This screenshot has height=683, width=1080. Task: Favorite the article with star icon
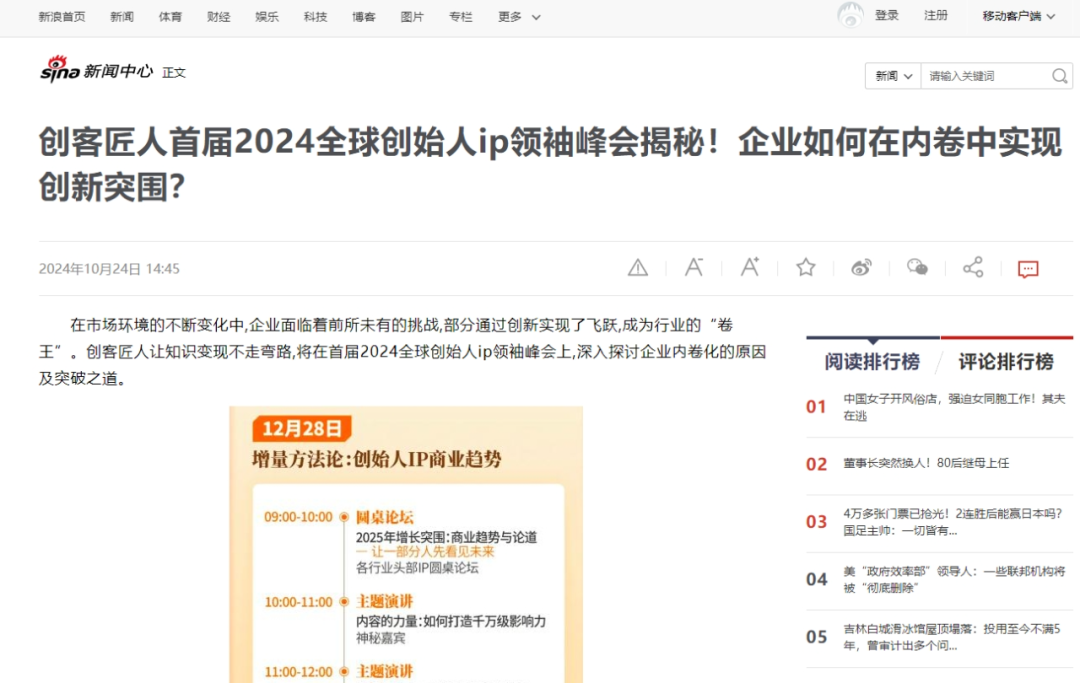coord(805,267)
